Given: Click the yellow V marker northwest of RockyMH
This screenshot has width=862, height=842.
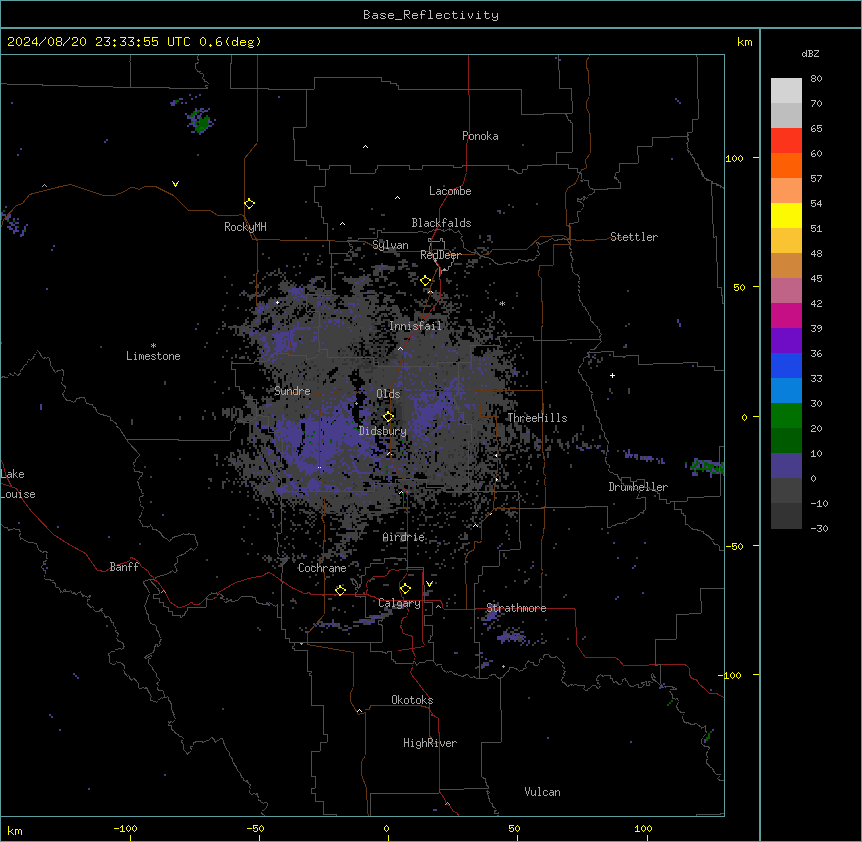Looking at the screenshot, I should click(175, 184).
